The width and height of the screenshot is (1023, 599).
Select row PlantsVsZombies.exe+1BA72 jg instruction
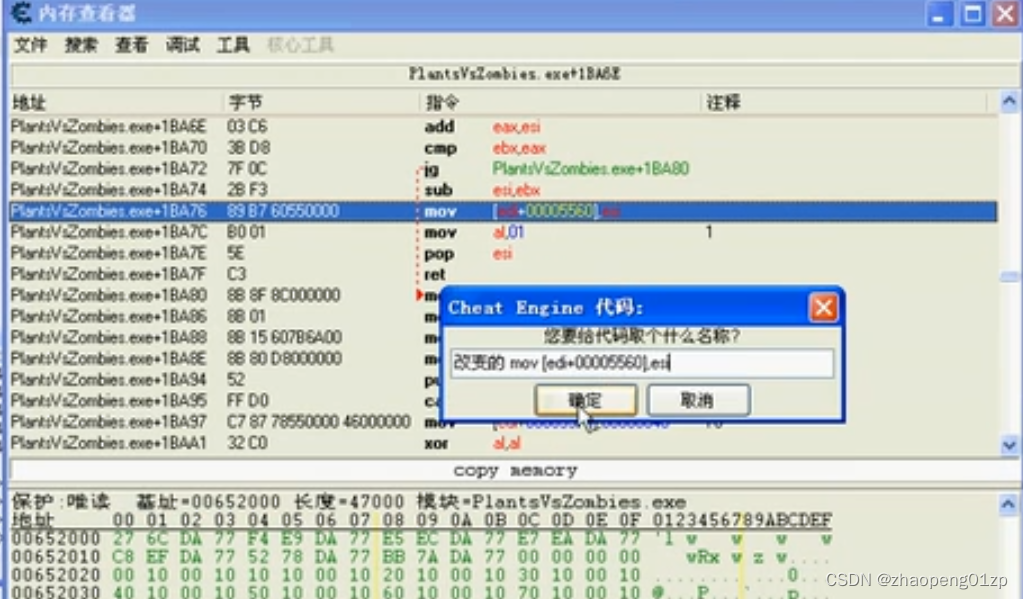(504, 168)
